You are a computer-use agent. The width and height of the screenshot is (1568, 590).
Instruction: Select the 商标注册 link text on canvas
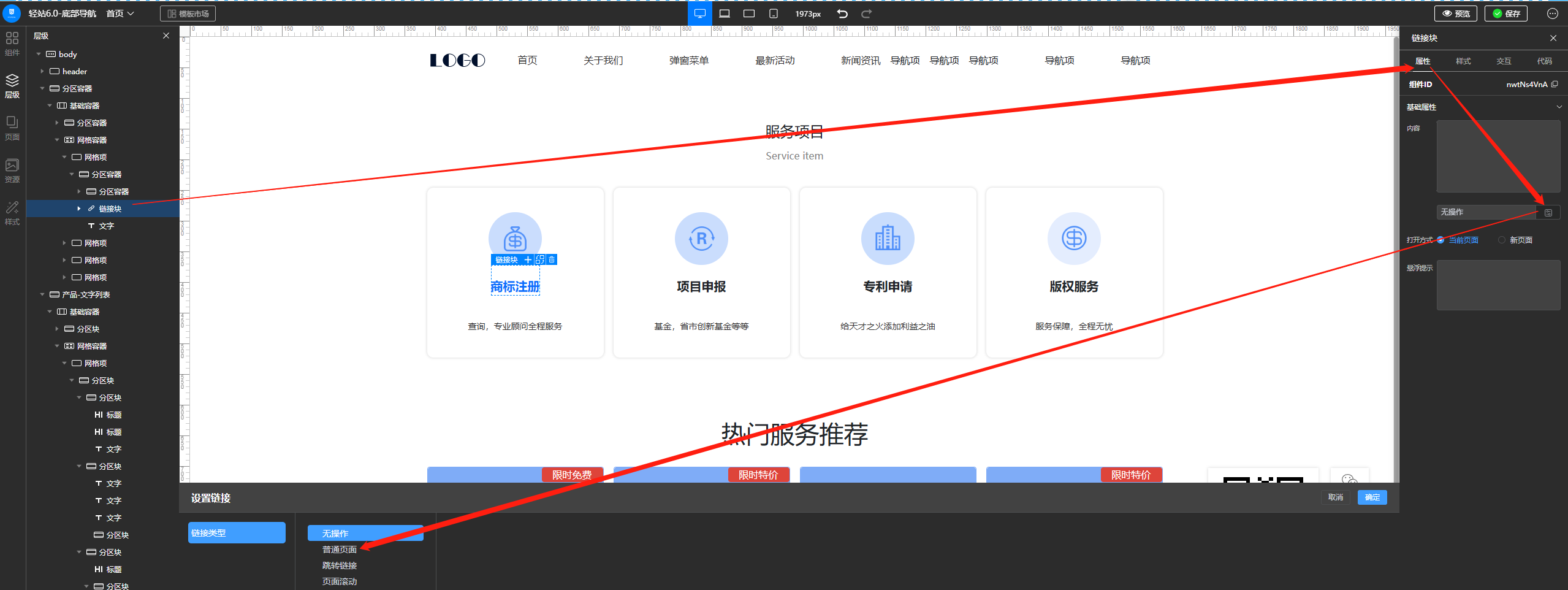click(x=516, y=286)
